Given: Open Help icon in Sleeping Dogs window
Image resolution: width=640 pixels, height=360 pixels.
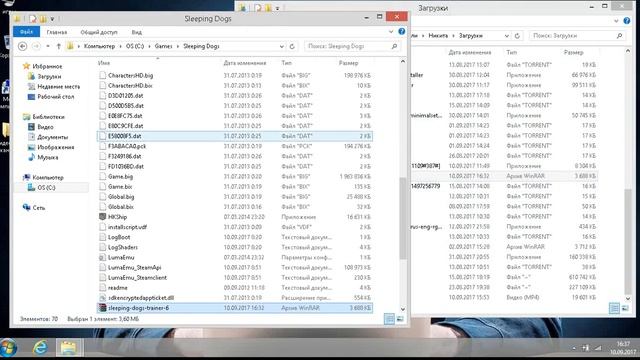Looking at the screenshot, I should pyautogui.click(x=402, y=31).
